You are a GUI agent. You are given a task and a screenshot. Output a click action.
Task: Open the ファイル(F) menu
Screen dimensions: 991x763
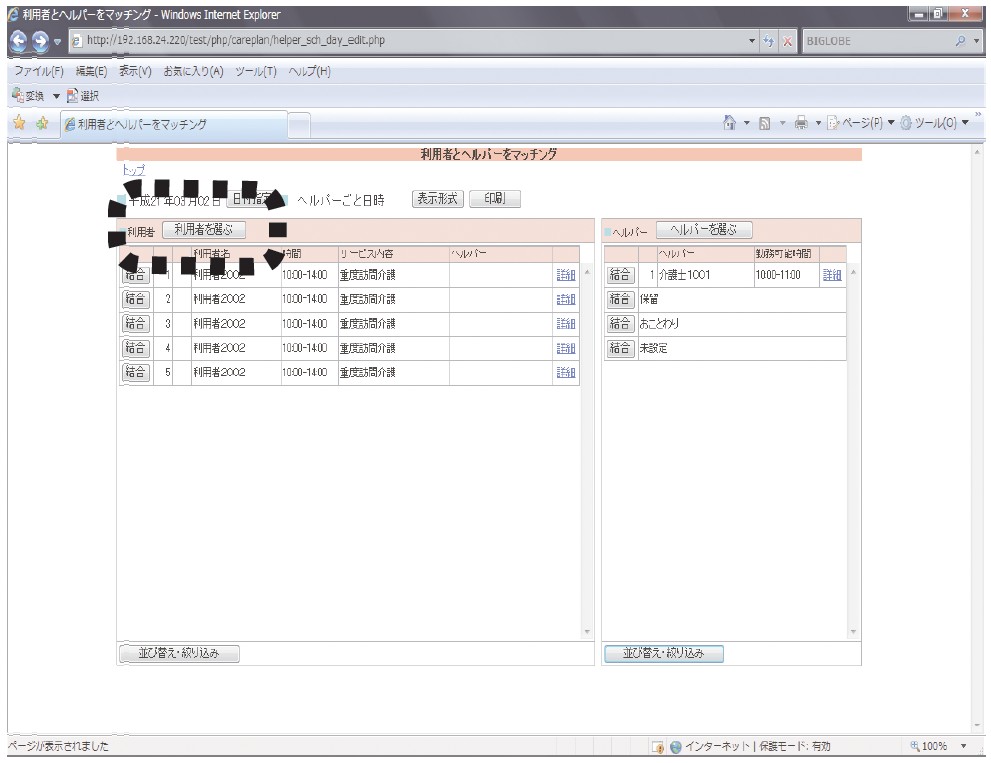point(39,71)
